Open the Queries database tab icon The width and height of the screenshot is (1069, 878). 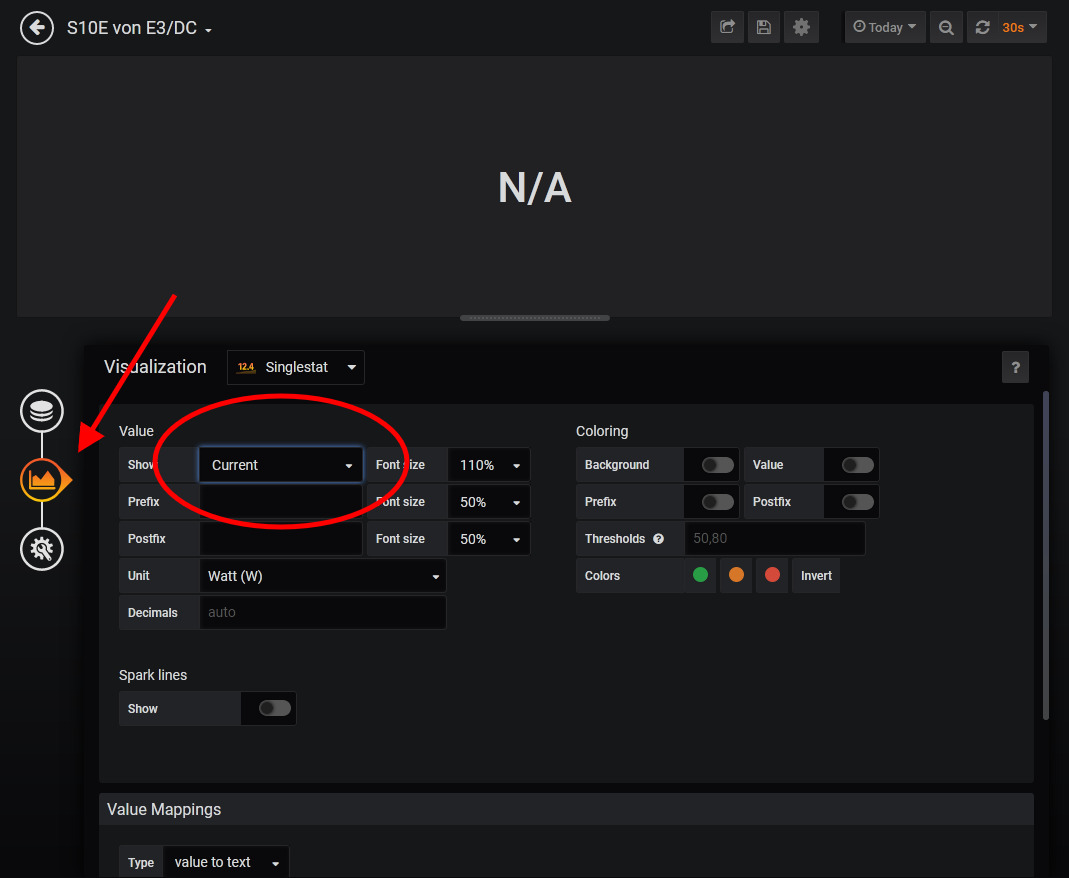pyautogui.click(x=42, y=411)
